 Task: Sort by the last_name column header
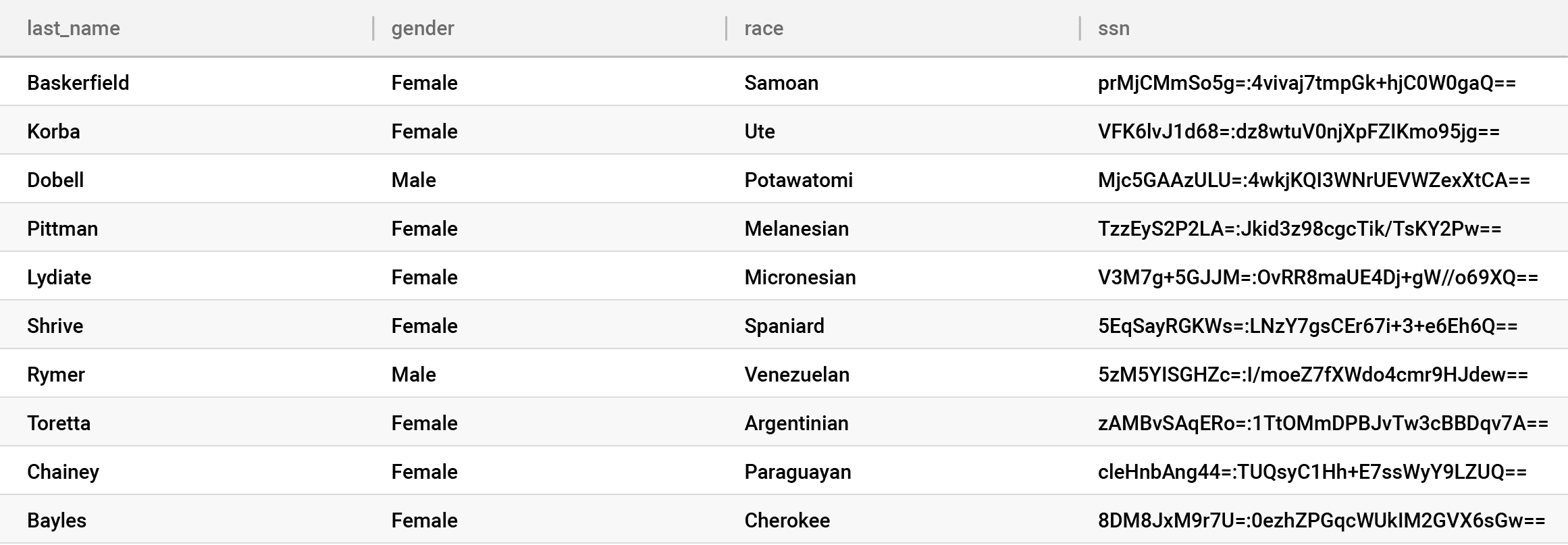74,28
